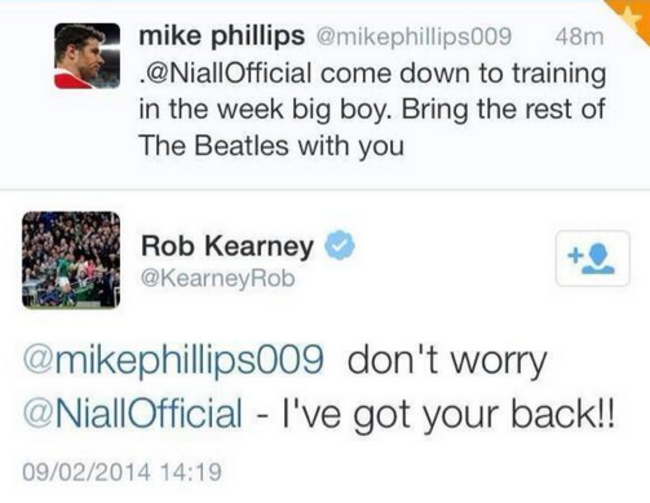Image resolution: width=650 pixels, height=503 pixels.
Task: Open the mike phillips display name
Action: coord(222,36)
